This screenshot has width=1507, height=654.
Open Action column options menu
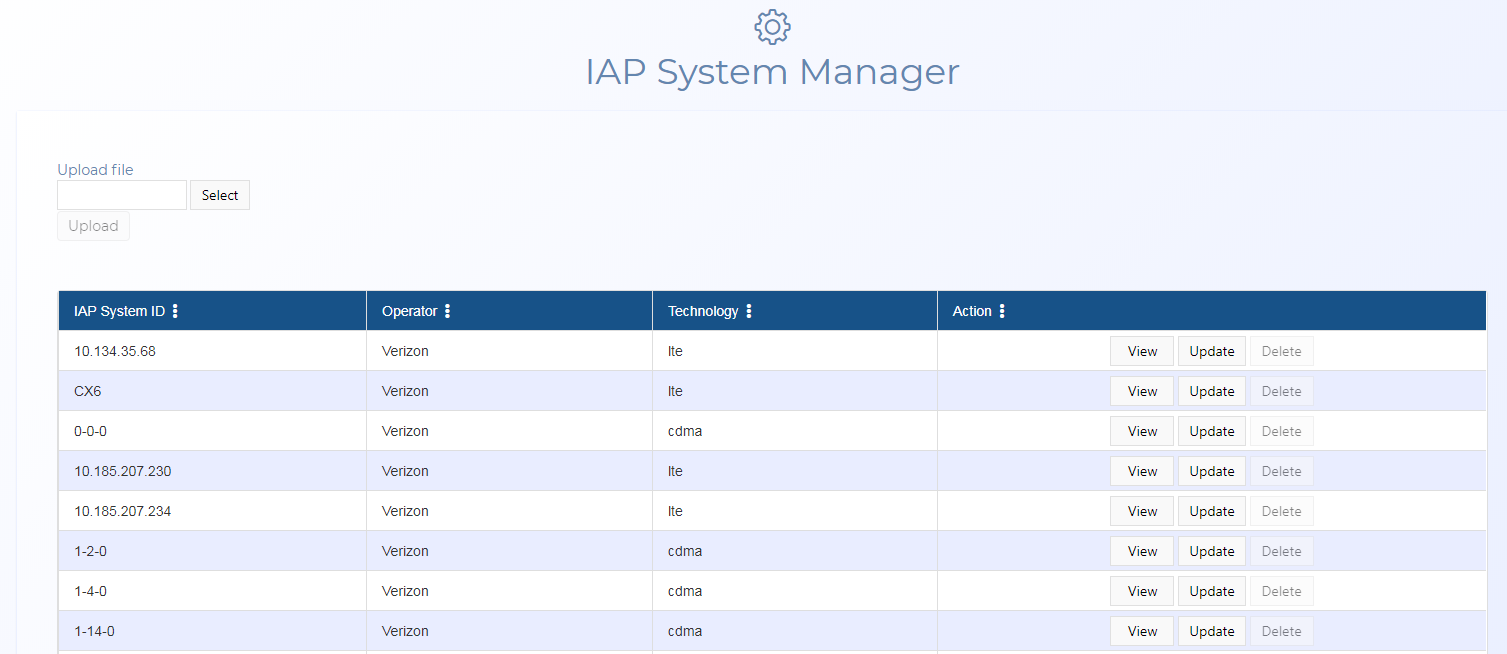(x=1001, y=311)
